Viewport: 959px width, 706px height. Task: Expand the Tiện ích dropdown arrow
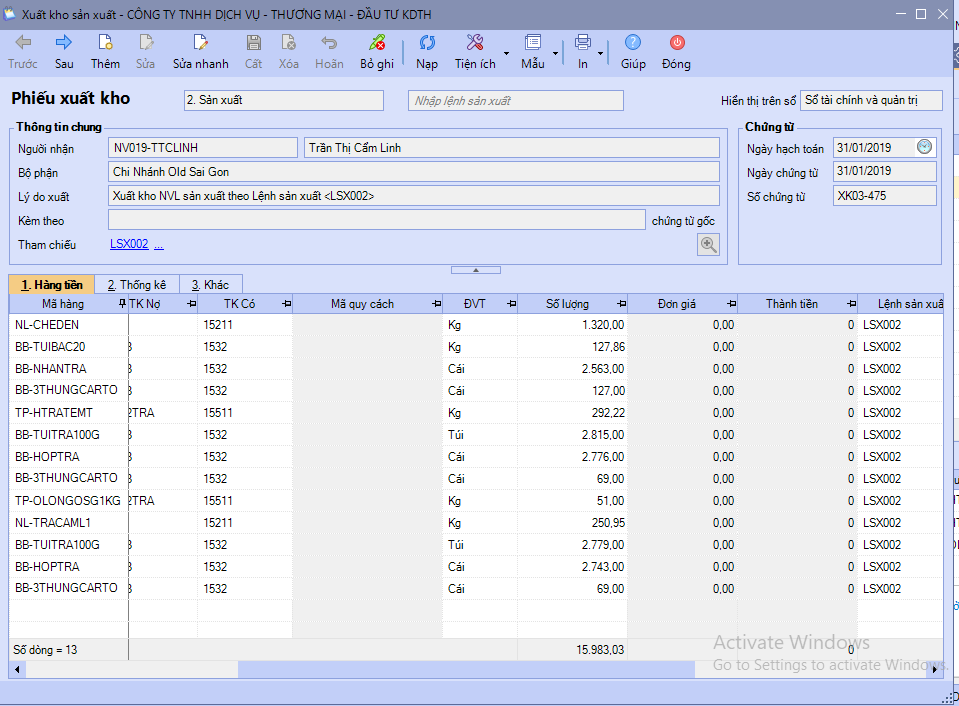(506, 53)
